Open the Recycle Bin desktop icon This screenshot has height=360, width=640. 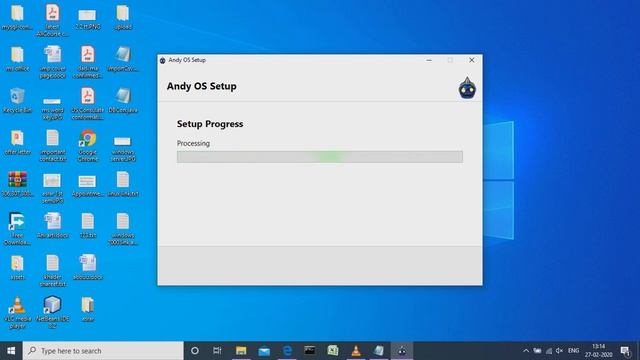pyautogui.click(x=17, y=100)
